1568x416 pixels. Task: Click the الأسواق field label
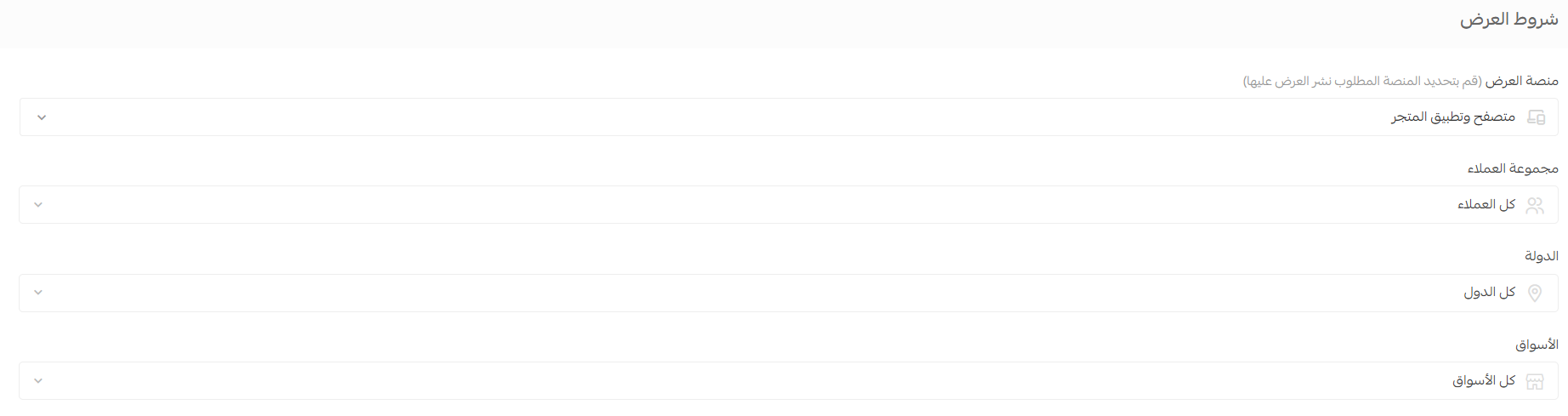tap(1537, 345)
